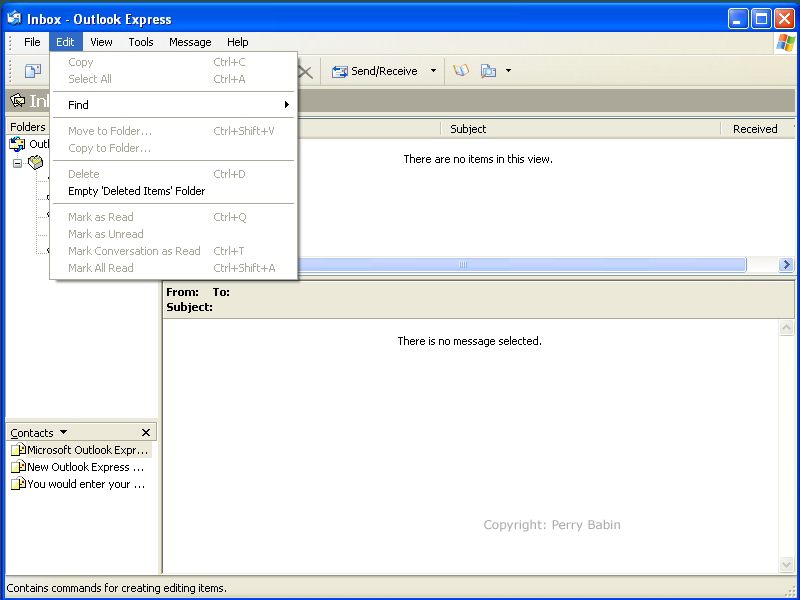Choose Empty 'Deleted Items' Folder
800x600 pixels.
point(136,191)
